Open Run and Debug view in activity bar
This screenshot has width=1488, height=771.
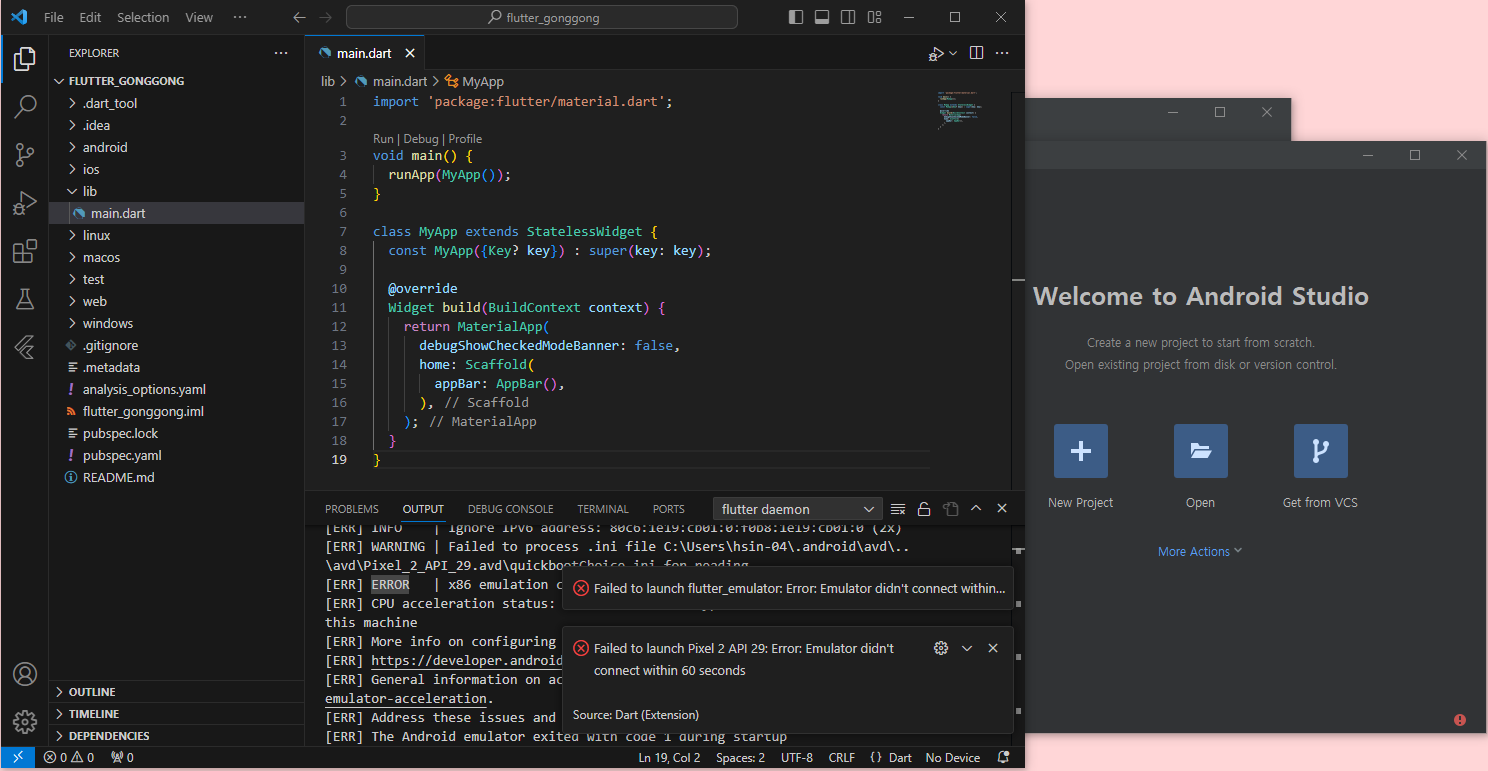(x=25, y=203)
